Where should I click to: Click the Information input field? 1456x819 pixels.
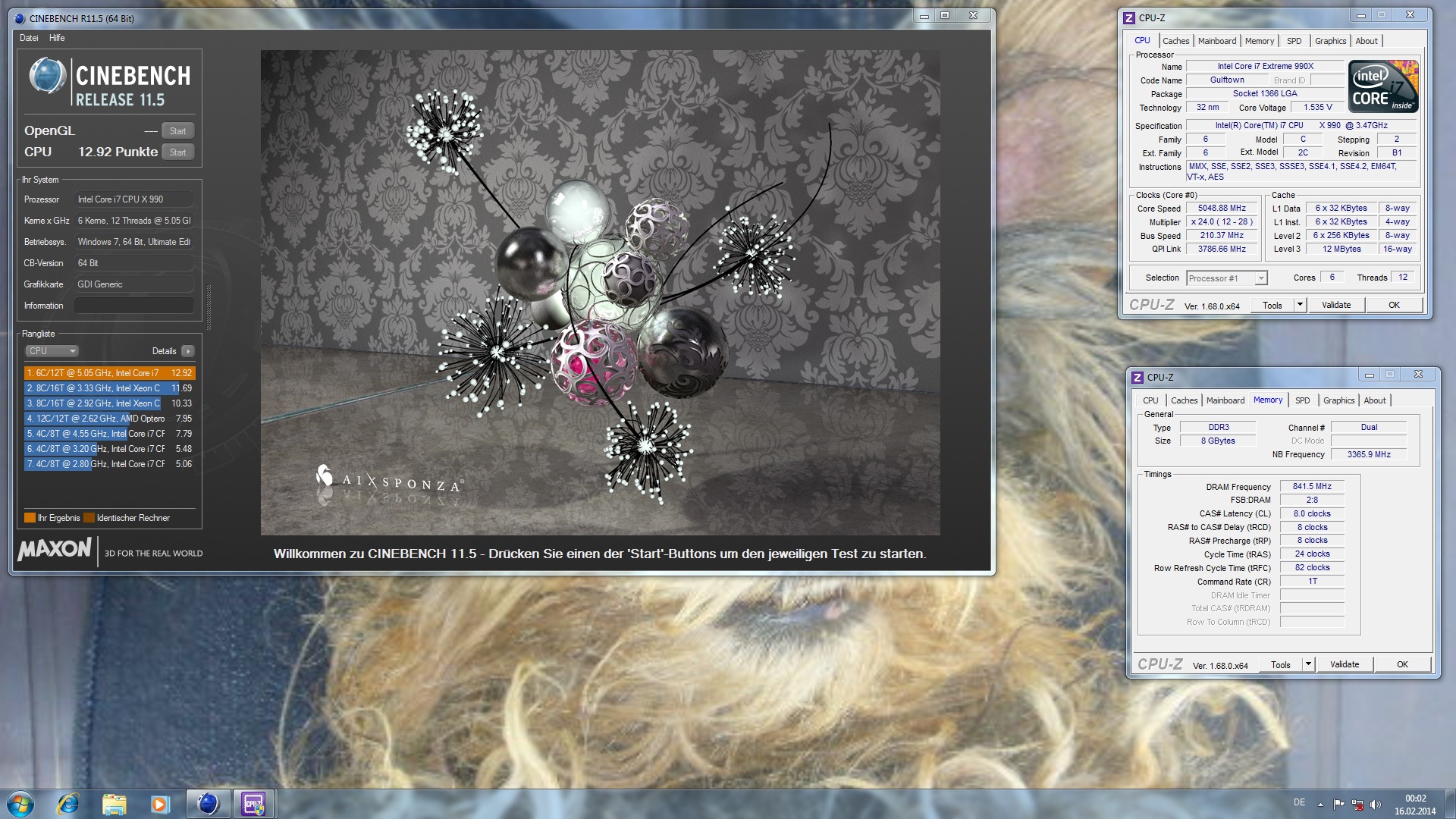(133, 306)
